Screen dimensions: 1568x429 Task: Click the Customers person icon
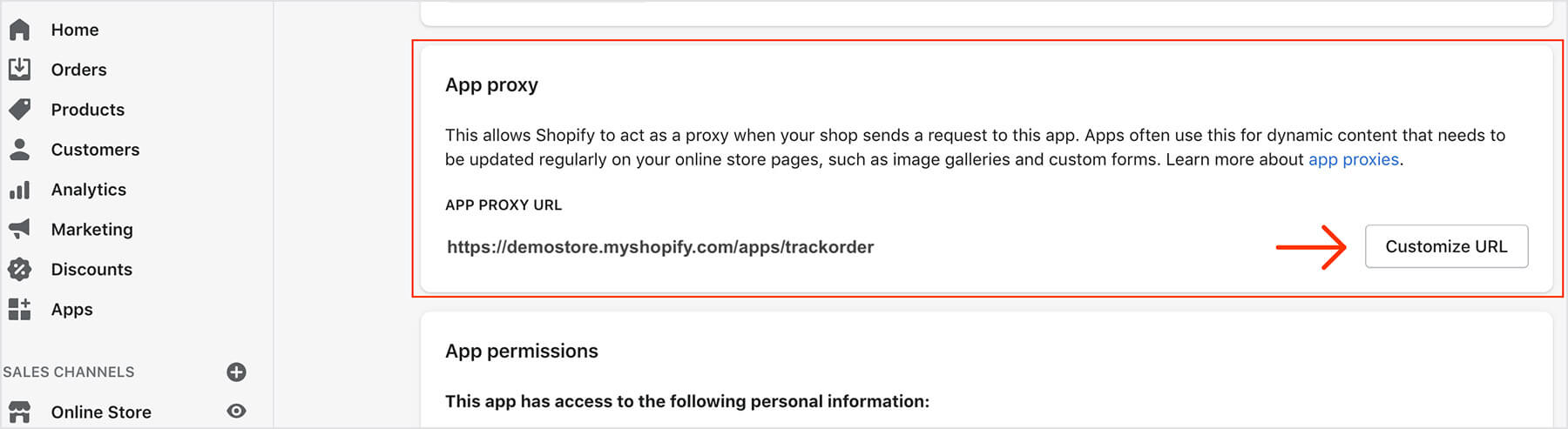pos(19,150)
